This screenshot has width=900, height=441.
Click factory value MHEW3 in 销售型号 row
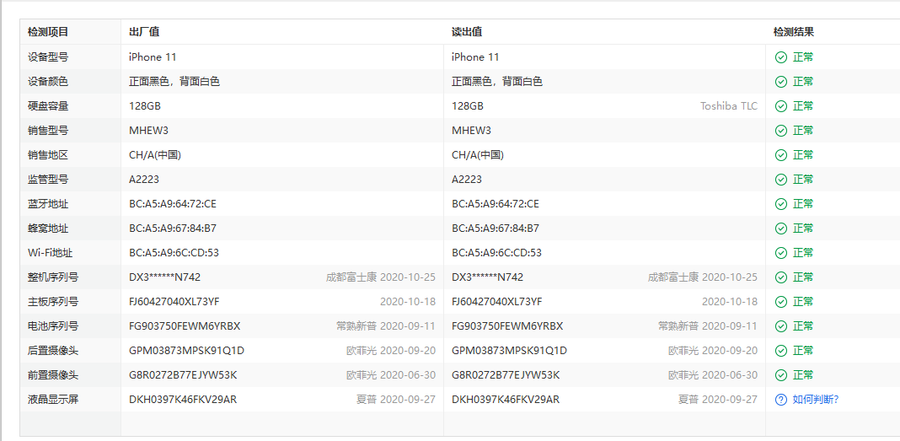tap(149, 130)
